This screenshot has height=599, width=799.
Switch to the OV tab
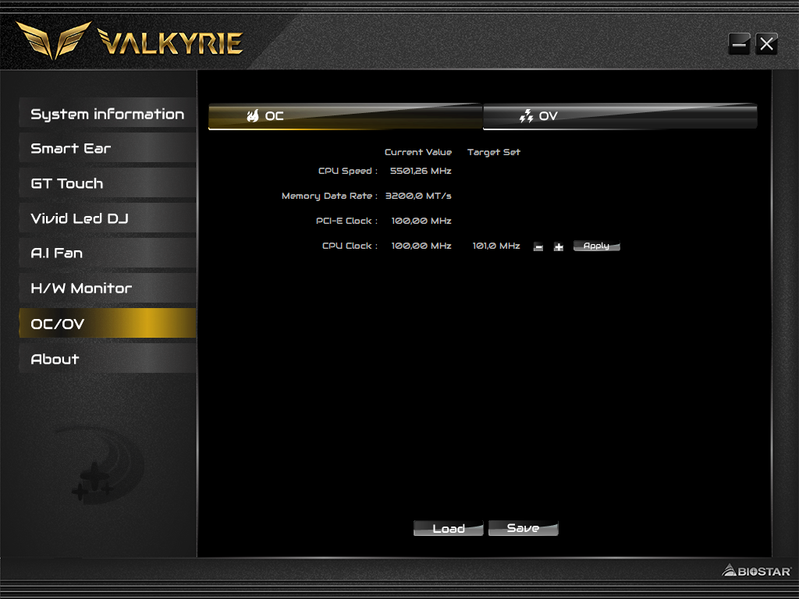point(620,116)
